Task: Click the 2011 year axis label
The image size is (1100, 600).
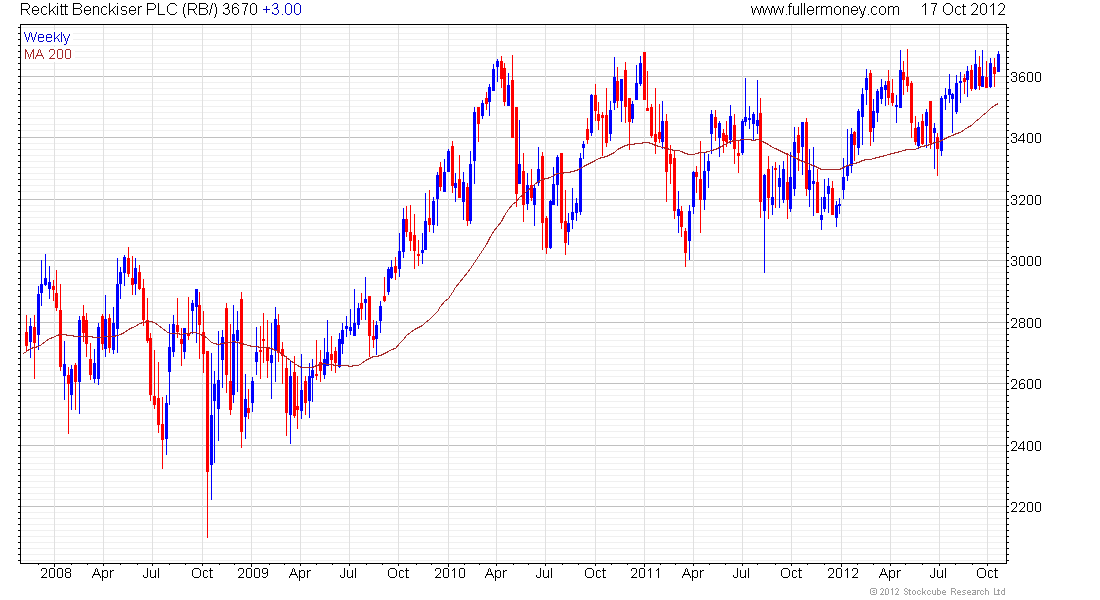Action: pyautogui.click(x=645, y=573)
